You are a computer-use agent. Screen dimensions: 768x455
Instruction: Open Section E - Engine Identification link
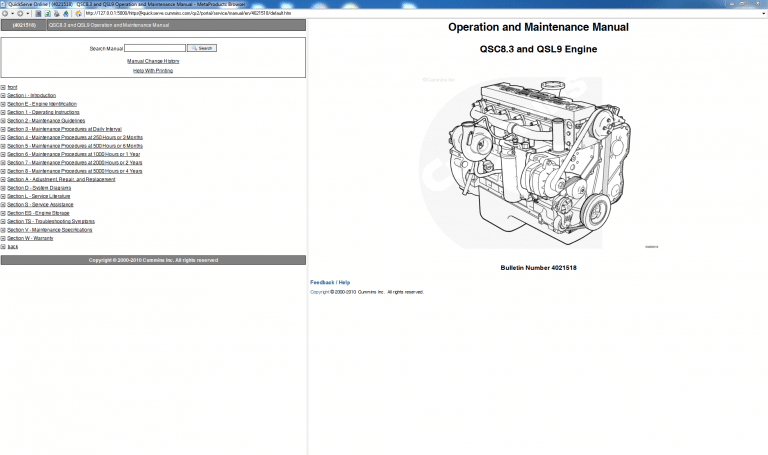tap(42, 104)
